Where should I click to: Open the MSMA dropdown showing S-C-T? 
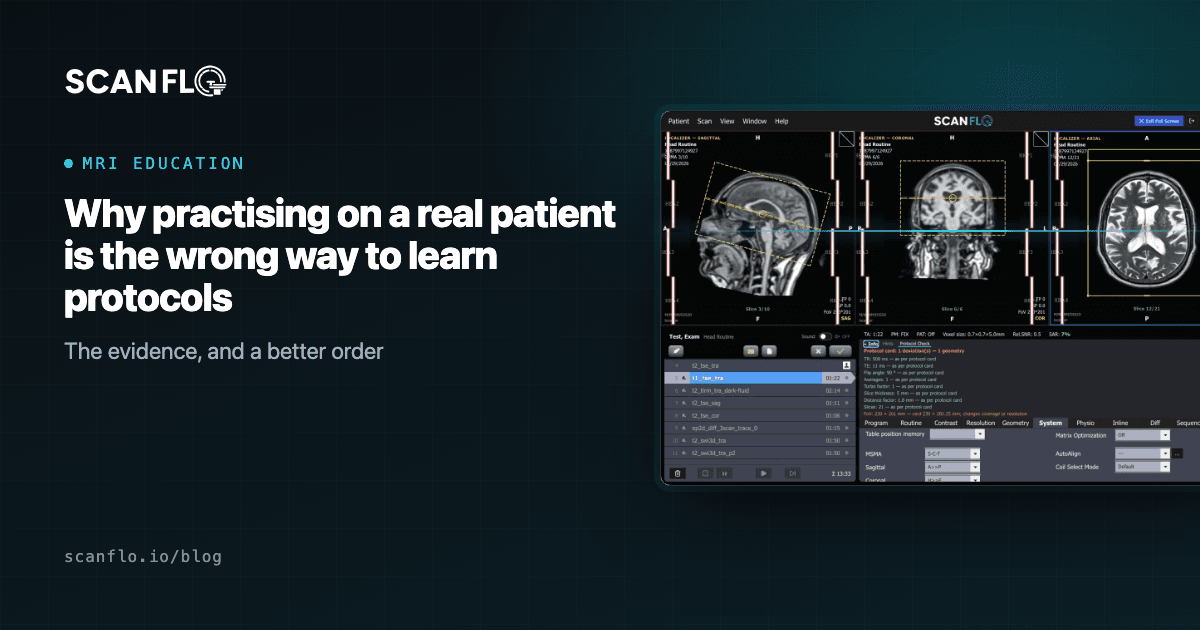[x=952, y=454]
